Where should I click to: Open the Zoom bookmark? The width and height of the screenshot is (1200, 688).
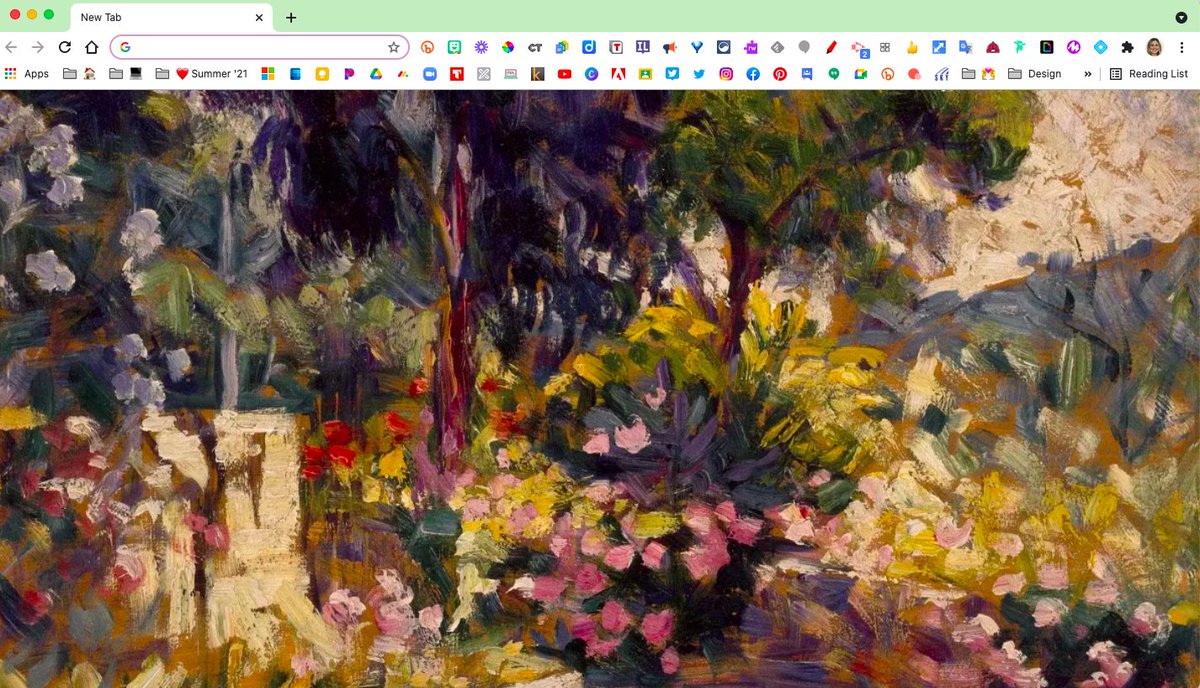(430, 74)
